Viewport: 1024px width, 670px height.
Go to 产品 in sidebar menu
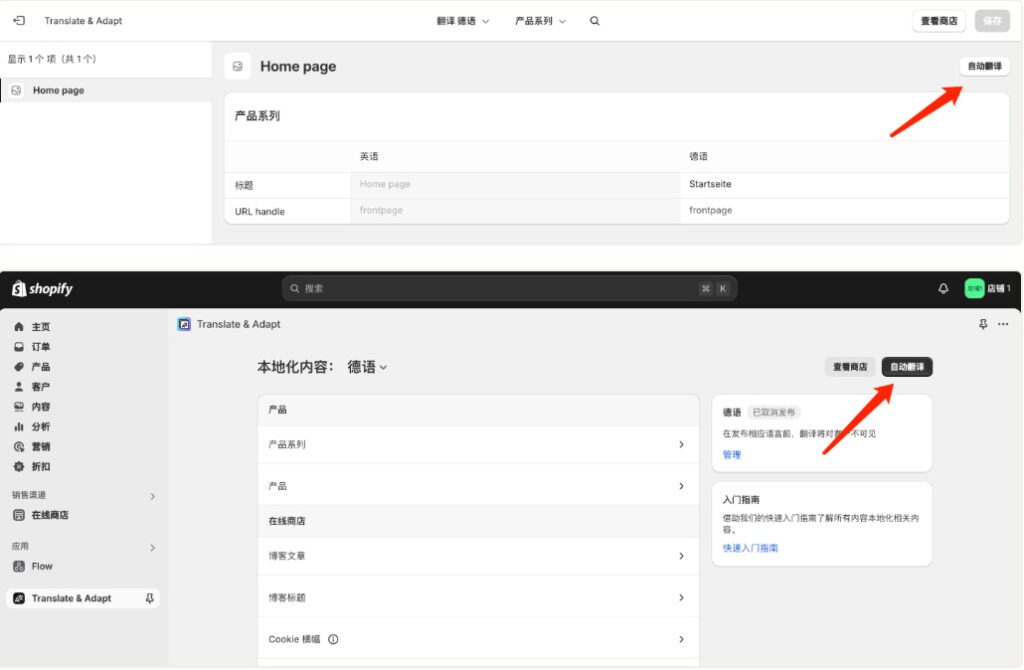(x=40, y=367)
